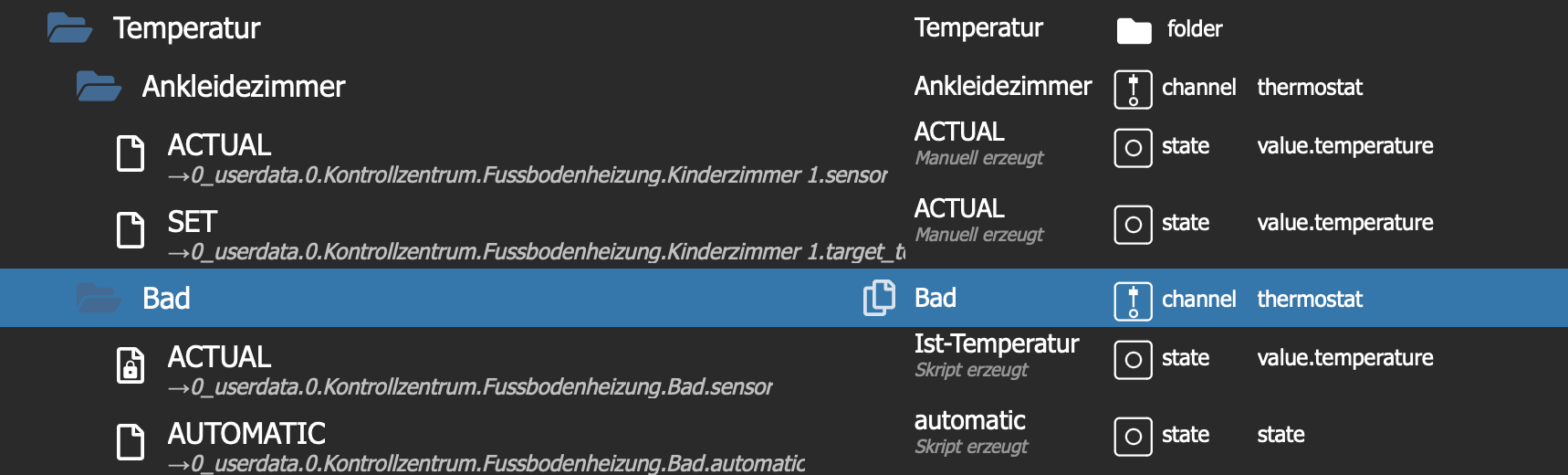
Task: Click the copy icon in Bad row
Action: click(x=879, y=298)
